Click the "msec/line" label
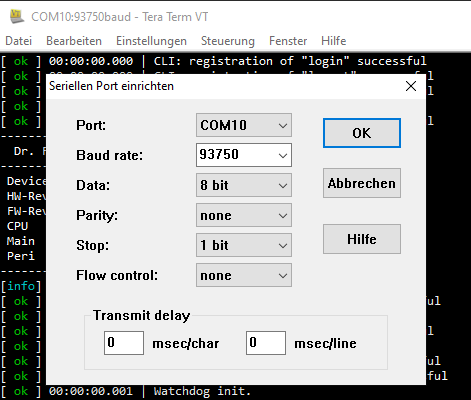This screenshot has width=471, height=400. point(325,344)
